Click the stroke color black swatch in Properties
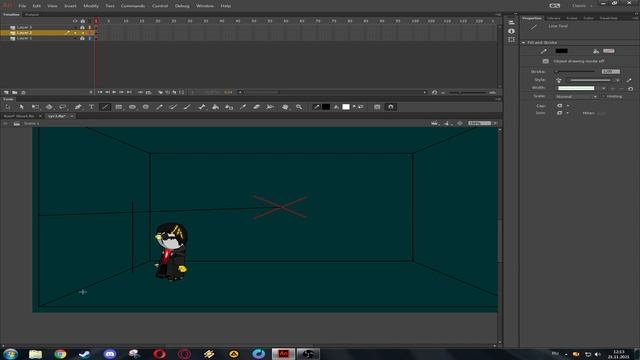 pyautogui.click(x=562, y=51)
